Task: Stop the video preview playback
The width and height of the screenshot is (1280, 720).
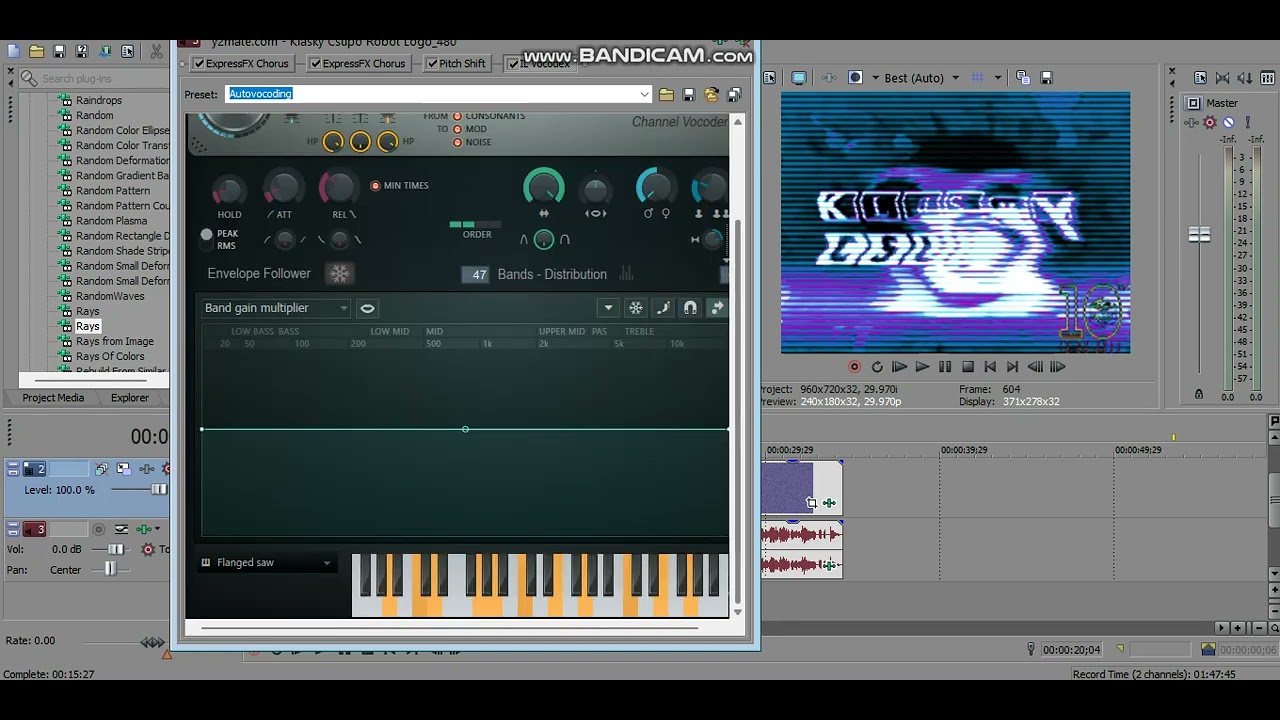Action: 968,367
